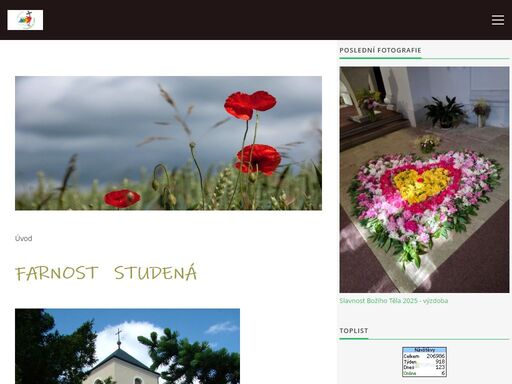This screenshot has width=512, height=384.
Task: Click the 'FARNOST STUDENÁ' heading
Action: (106, 273)
